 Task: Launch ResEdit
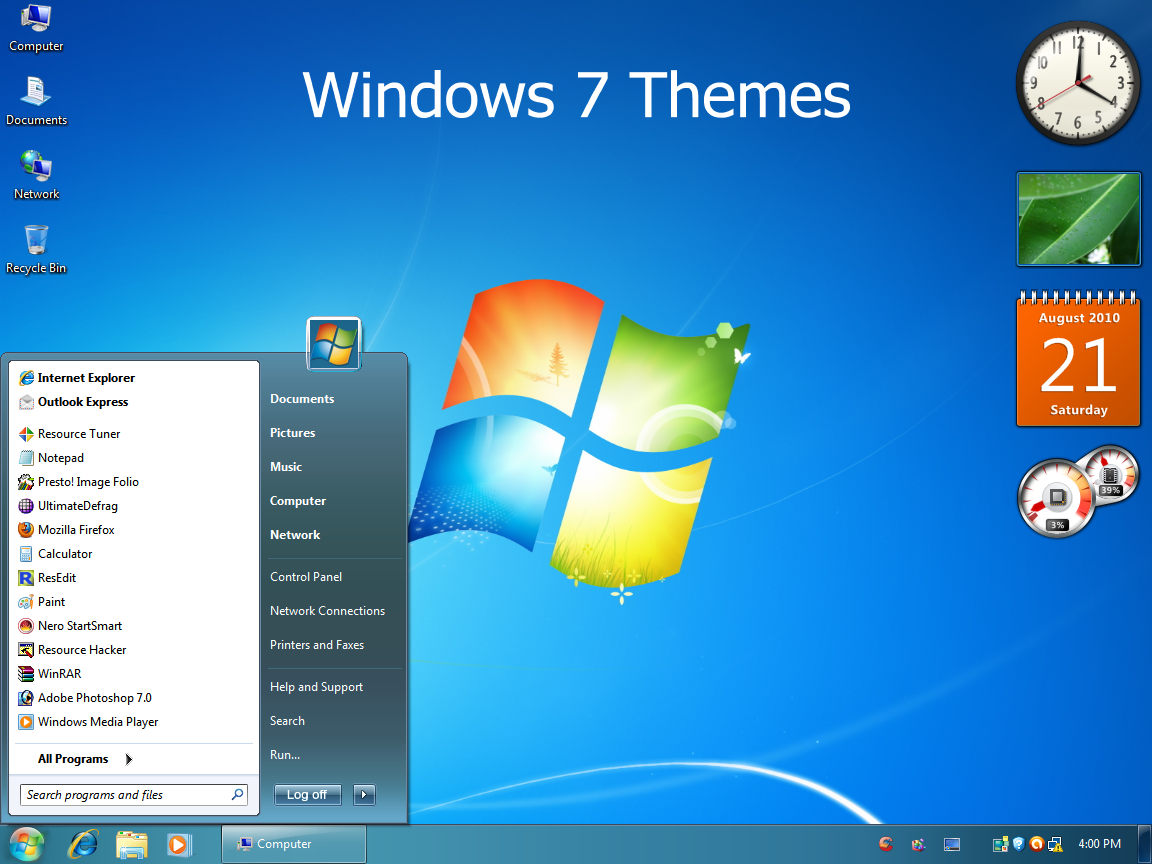pyautogui.click(x=48, y=577)
